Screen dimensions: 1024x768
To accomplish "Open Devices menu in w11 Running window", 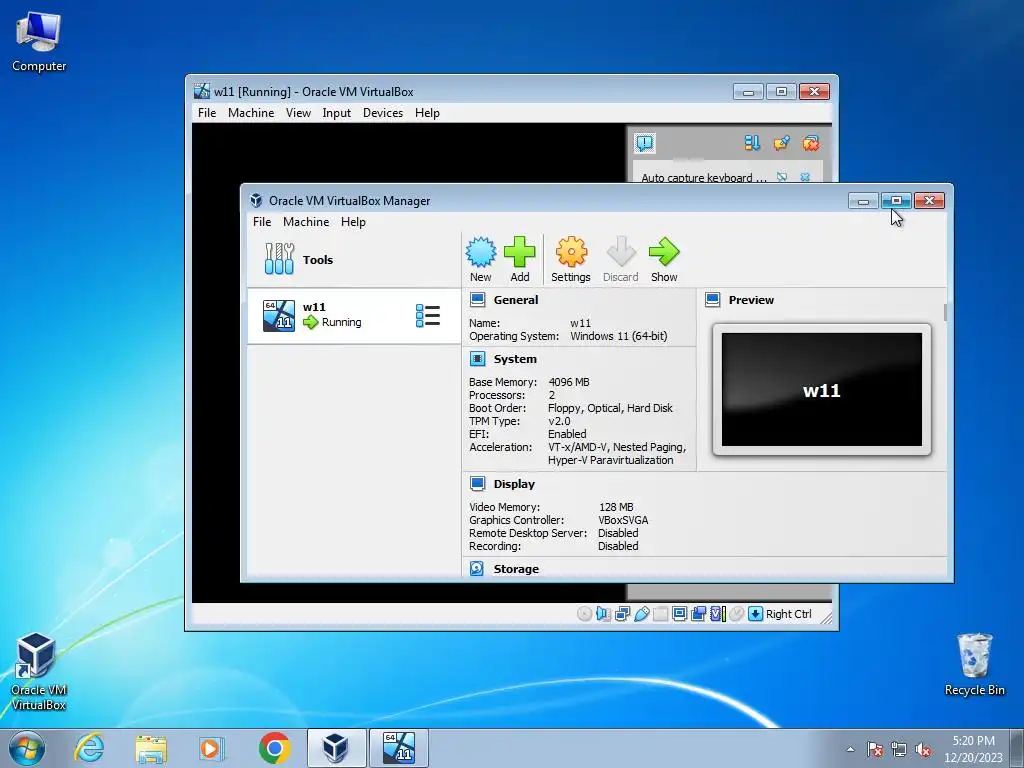I will click(x=383, y=113).
